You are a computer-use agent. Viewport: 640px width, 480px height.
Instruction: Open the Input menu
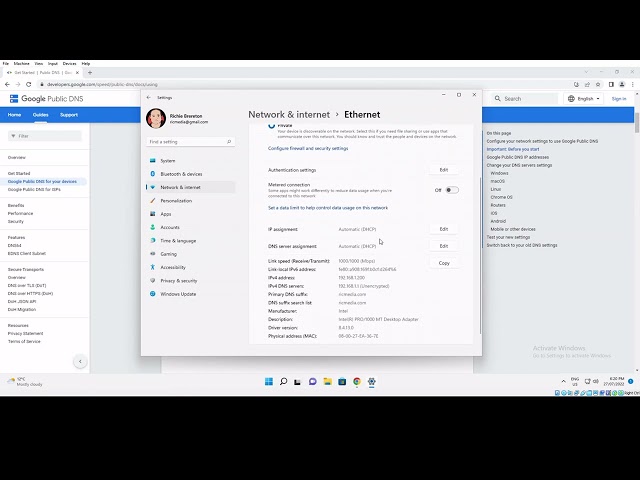click(53, 64)
